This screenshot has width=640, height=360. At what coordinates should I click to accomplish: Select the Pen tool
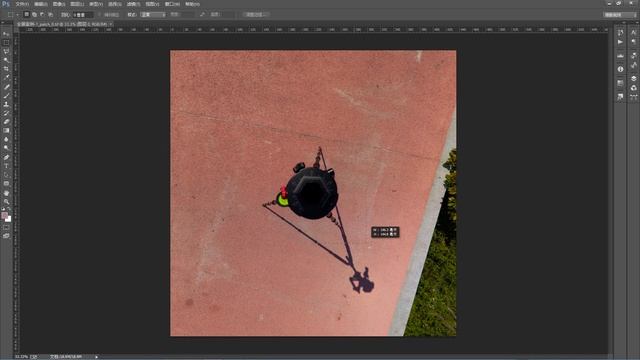(6, 157)
